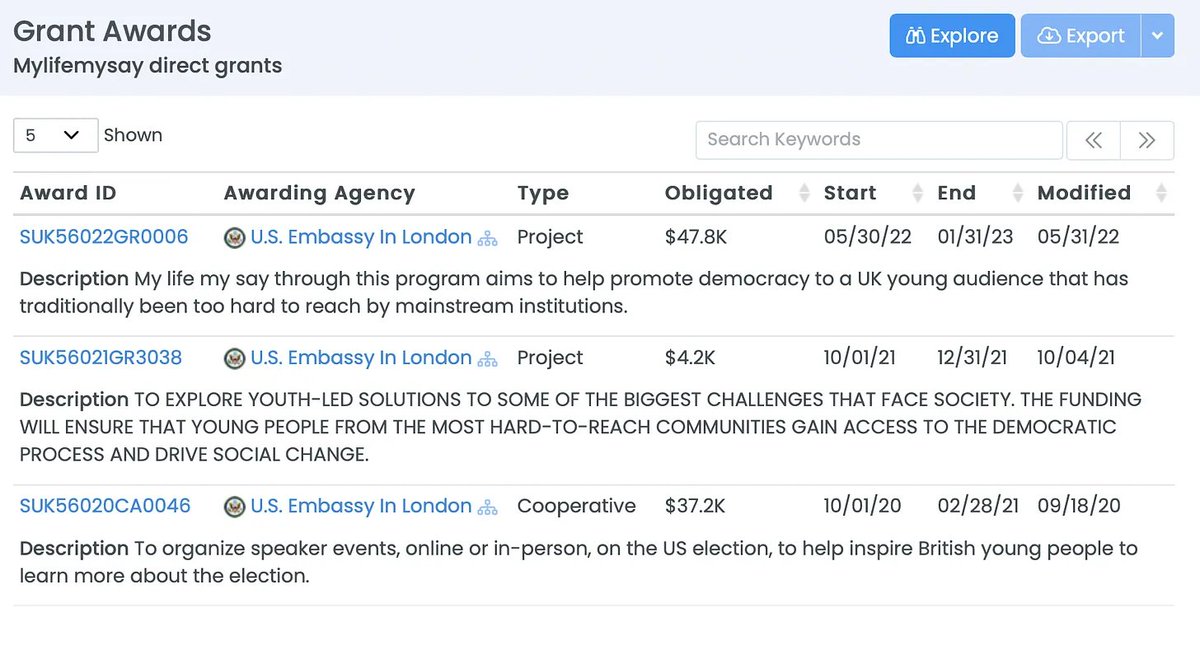Open U.S. Embassy In London link, Cooperative row
This screenshot has width=1200, height=664.
tap(361, 506)
